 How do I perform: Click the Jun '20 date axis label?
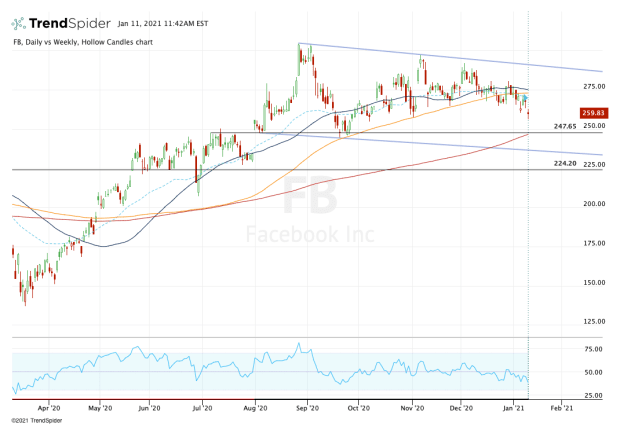(x=149, y=408)
